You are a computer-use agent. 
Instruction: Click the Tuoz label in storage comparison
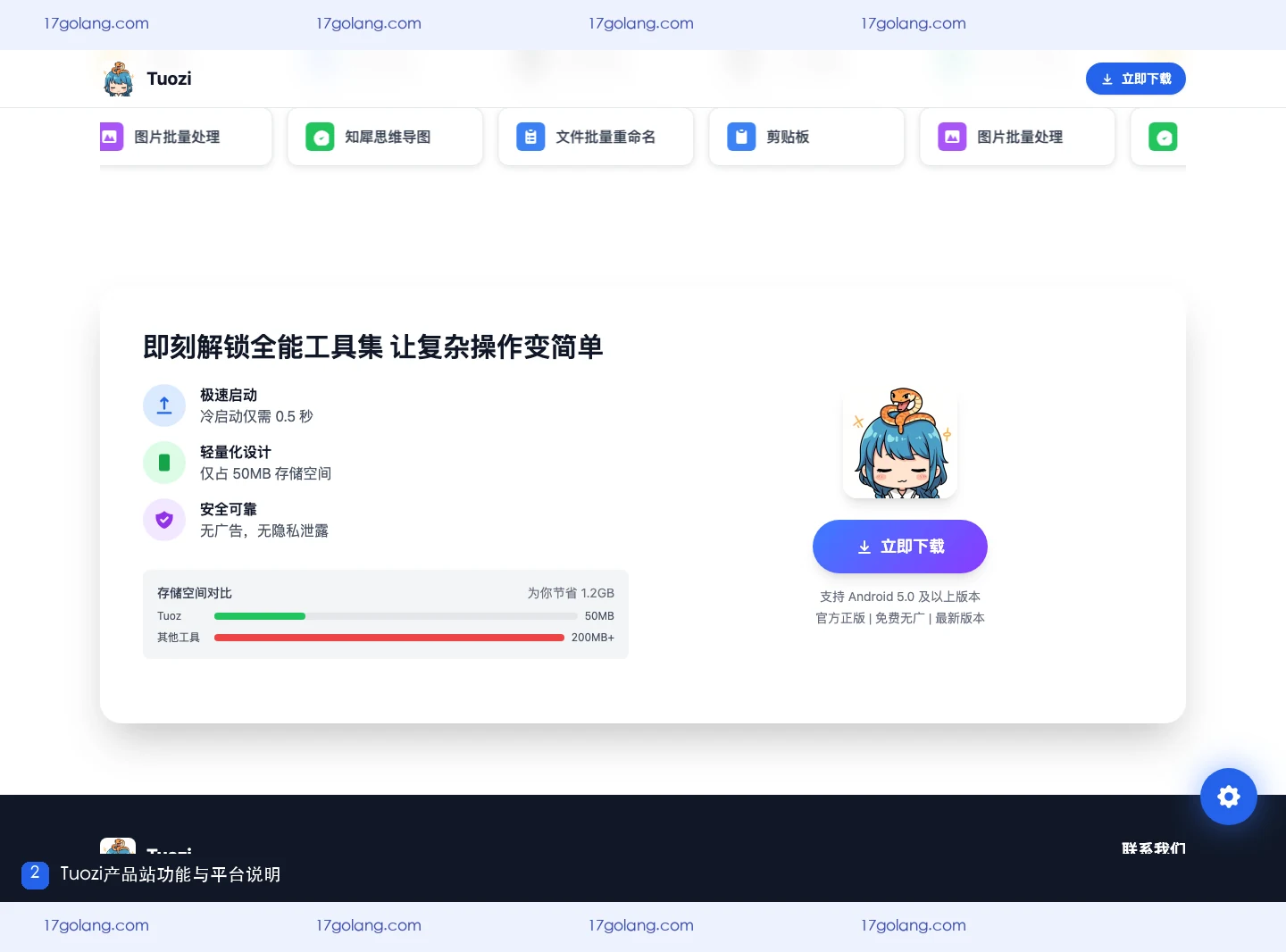(x=169, y=616)
